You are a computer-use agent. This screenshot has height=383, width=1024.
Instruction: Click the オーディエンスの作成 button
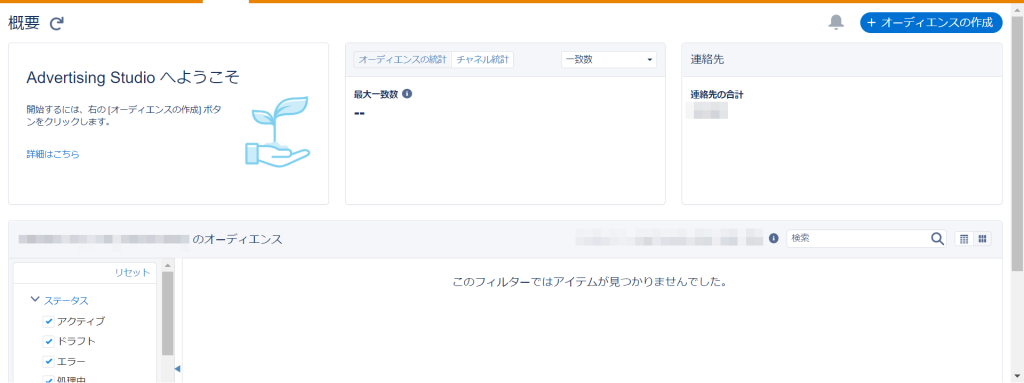pyautogui.click(x=931, y=22)
